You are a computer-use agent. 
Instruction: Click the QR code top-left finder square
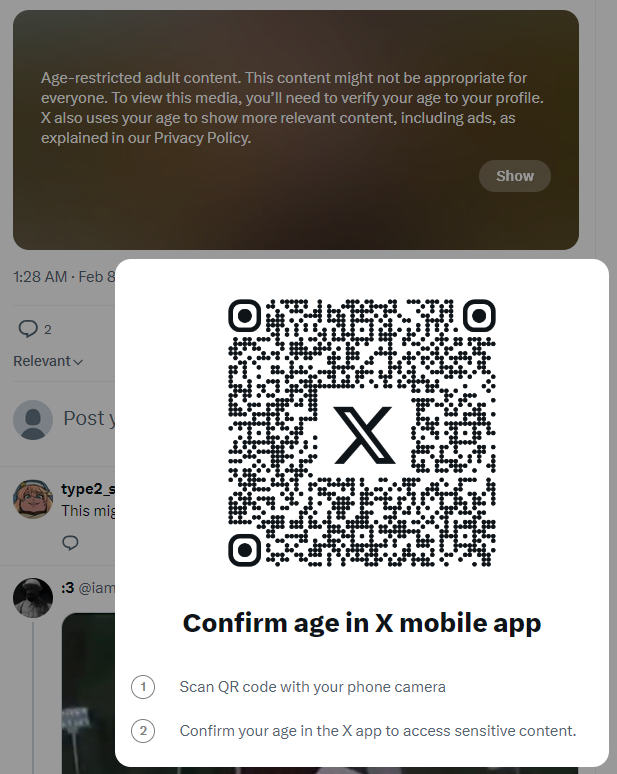(244, 315)
